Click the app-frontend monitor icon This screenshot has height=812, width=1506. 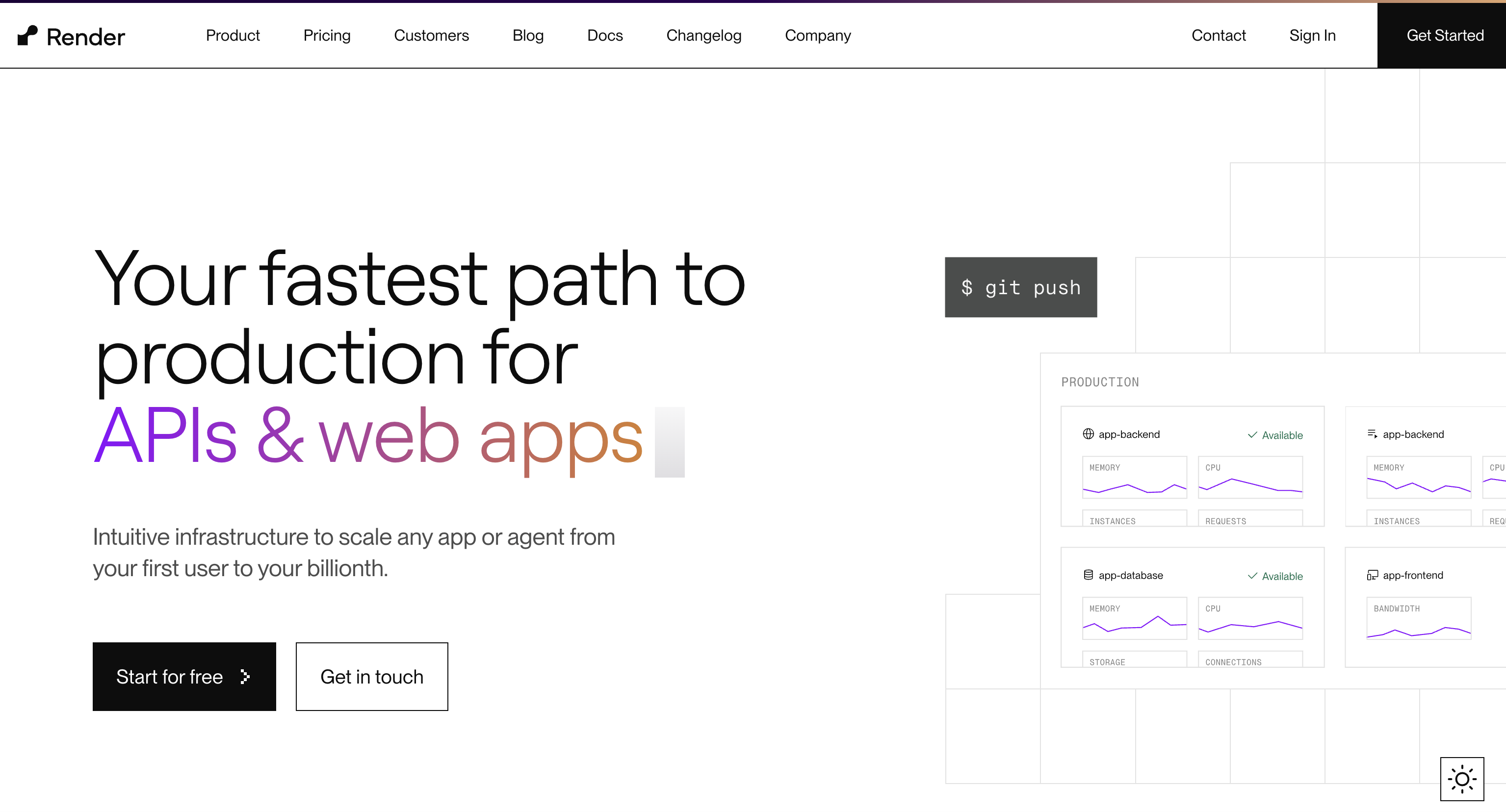coord(1372,575)
